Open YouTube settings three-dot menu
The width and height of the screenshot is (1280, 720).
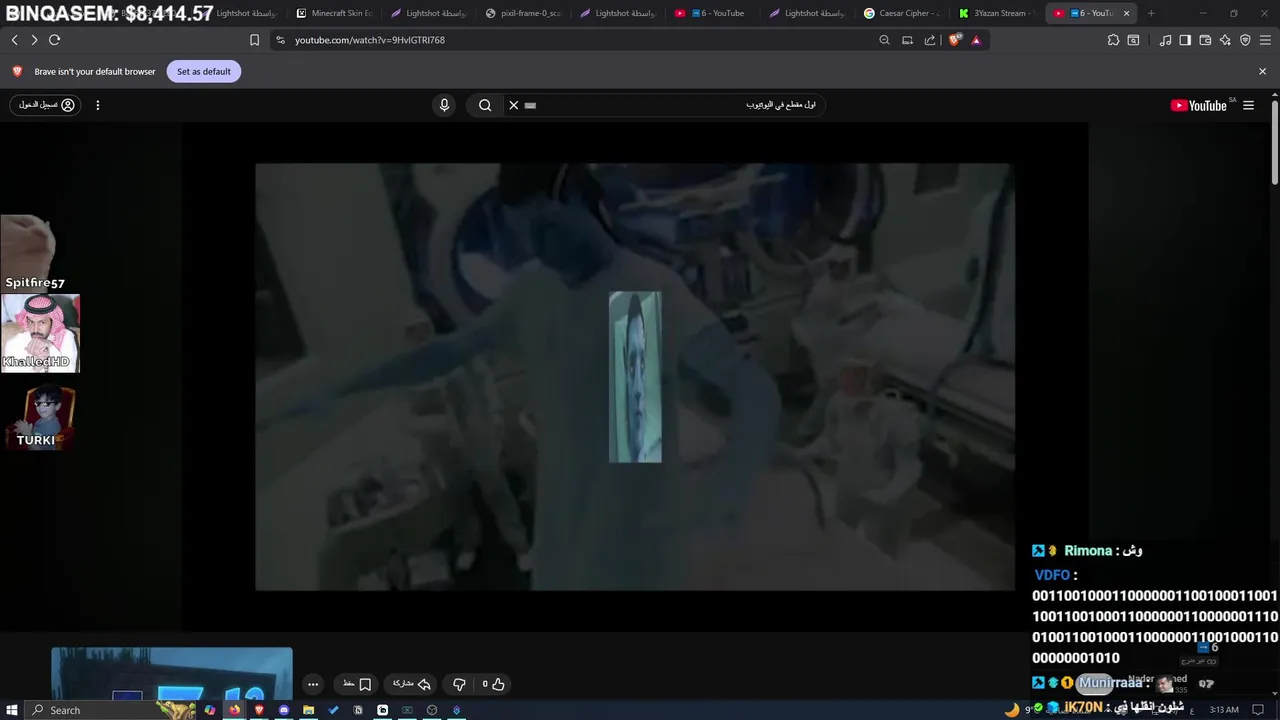pyautogui.click(x=97, y=105)
